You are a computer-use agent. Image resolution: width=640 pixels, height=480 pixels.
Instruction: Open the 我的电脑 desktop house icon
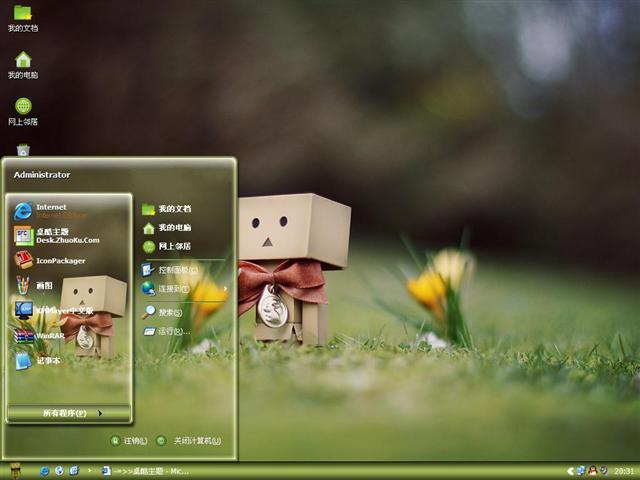pyautogui.click(x=23, y=65)
